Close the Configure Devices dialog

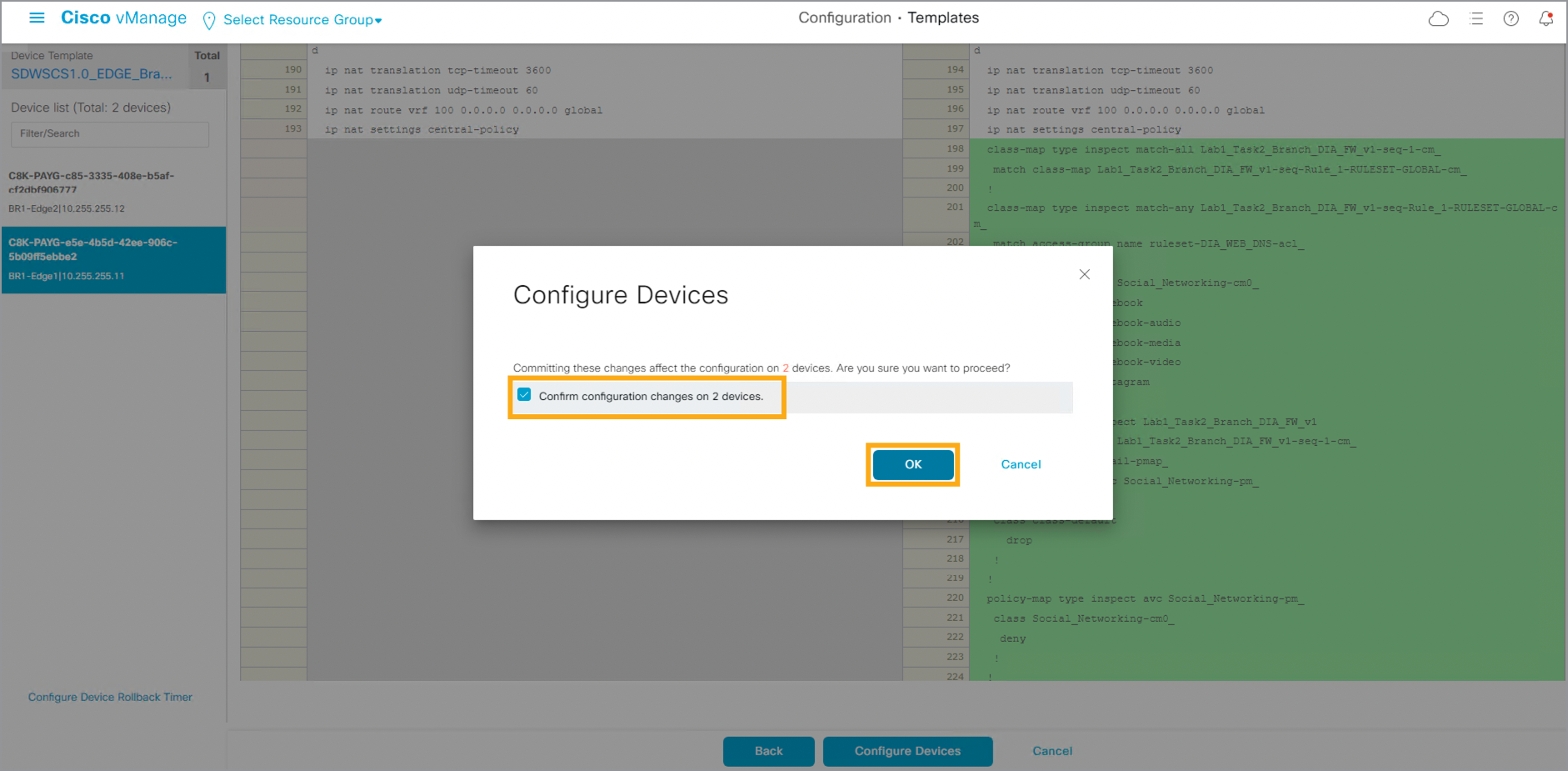pyautogui.click(x=1084, y=274)
